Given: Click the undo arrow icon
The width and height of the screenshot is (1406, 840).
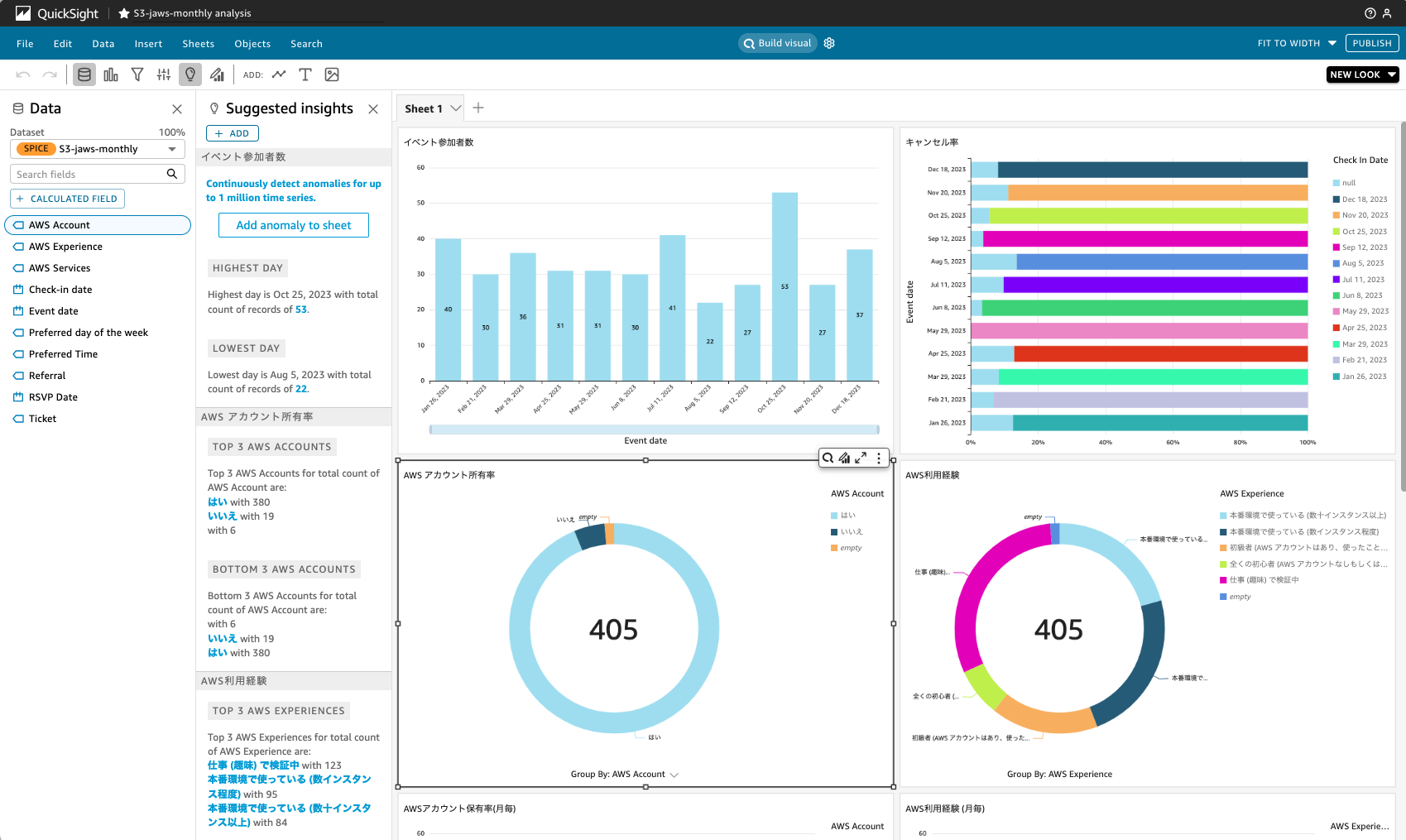Looking at the screenshot, I should pos(23,74).
